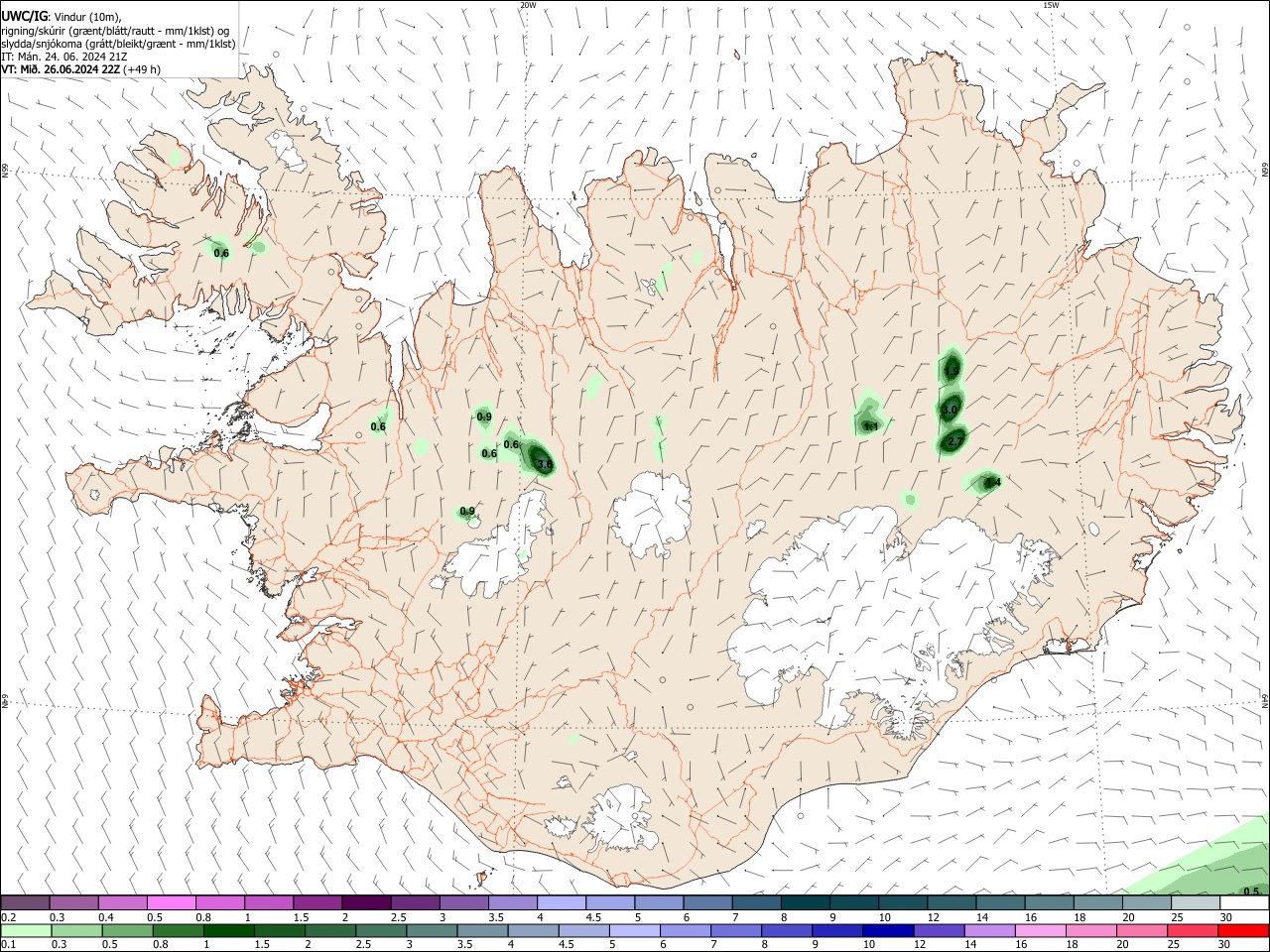The image size is (1270, 952).
Task: Click the 0.9 value above the two 0.6 labels
Action: click(x=484, y=417)
